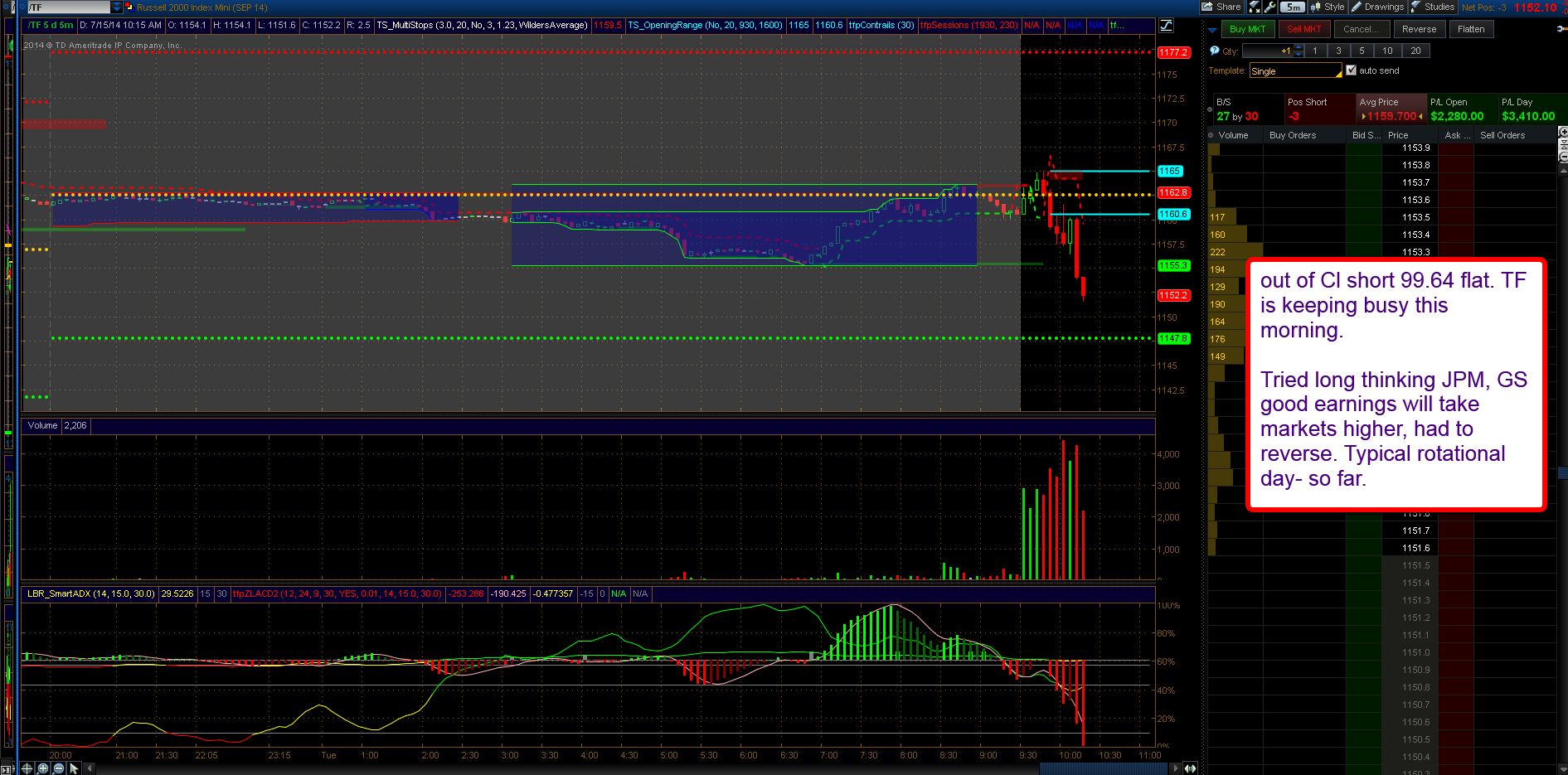Open chart settings wrench in top toolbar
Screen dimensions: 1568x775
(x=1269, y=7)
